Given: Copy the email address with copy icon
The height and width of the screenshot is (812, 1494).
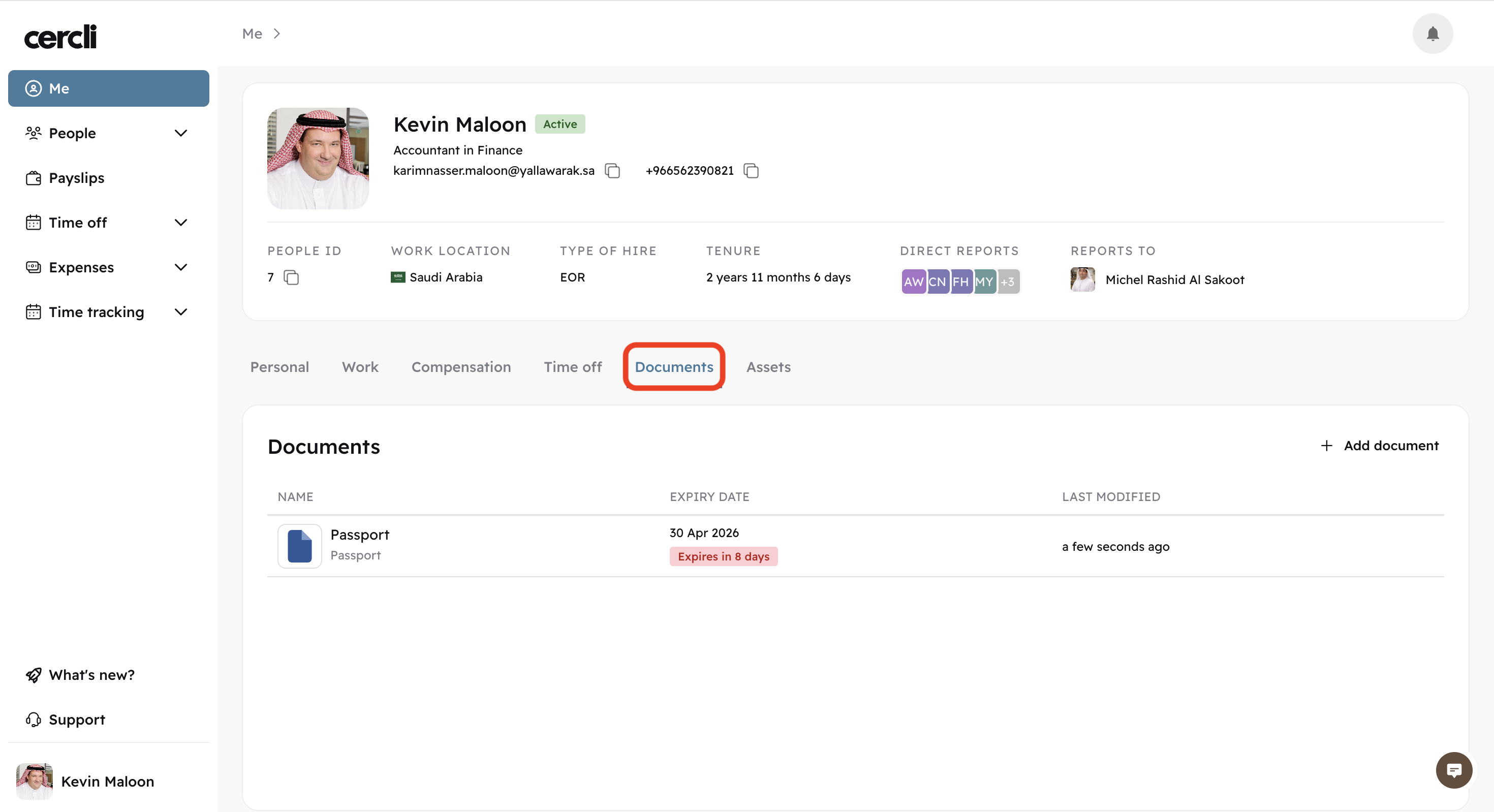Looking at the screenshot, I should point(612,171).
